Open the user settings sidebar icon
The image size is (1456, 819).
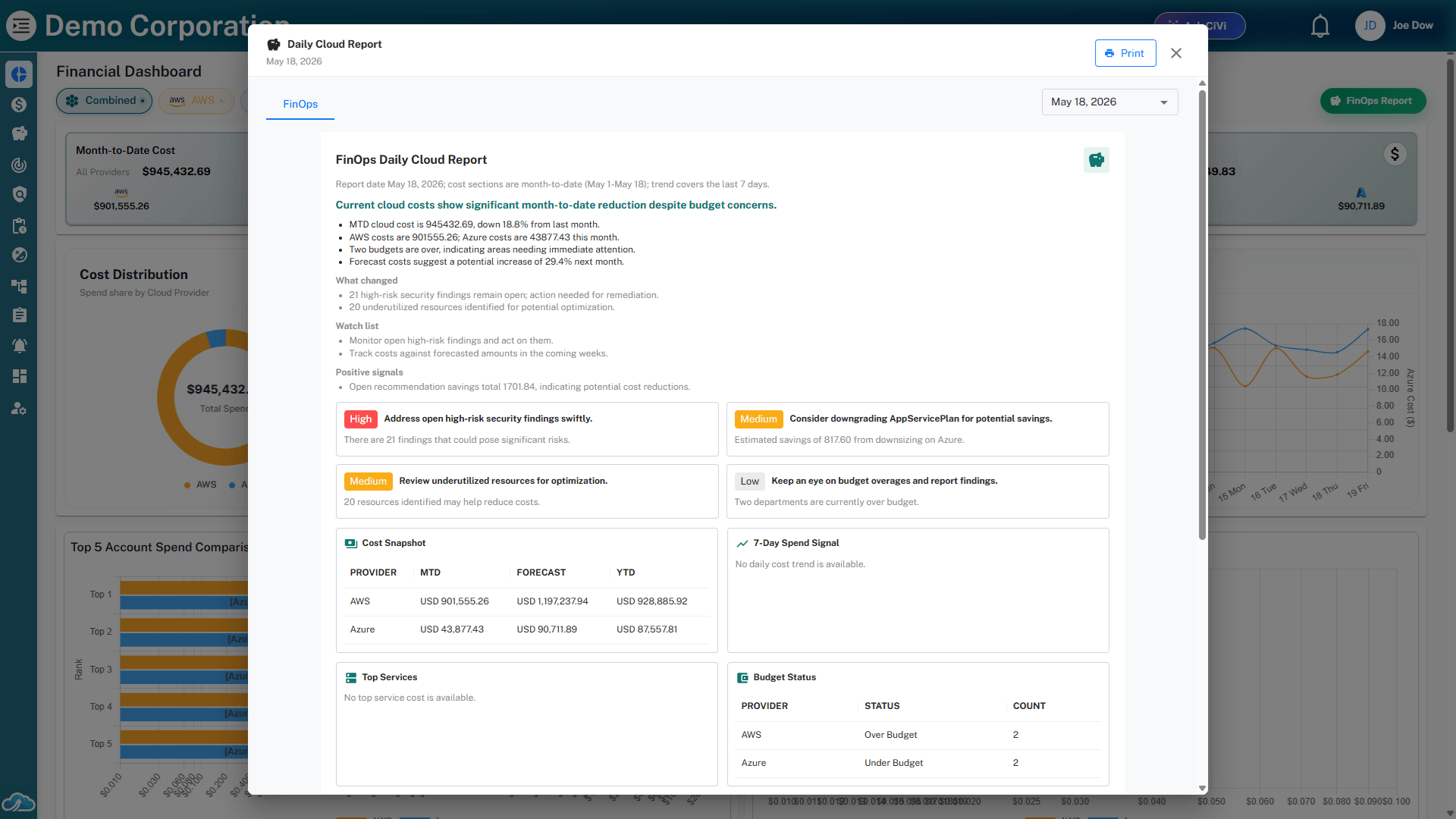[x=20, y=409]
